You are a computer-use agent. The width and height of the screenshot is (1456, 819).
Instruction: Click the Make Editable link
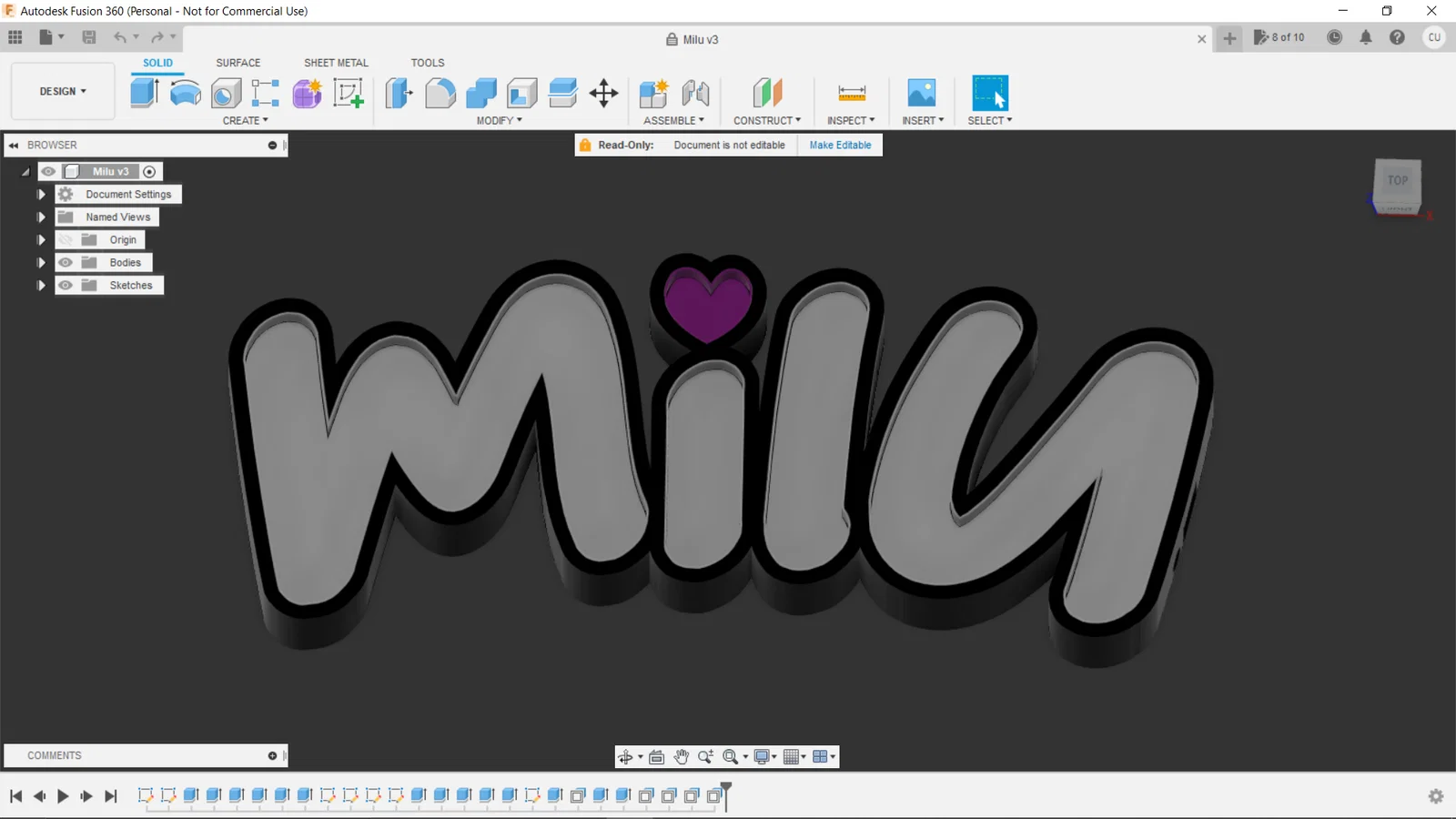point(840,145)
